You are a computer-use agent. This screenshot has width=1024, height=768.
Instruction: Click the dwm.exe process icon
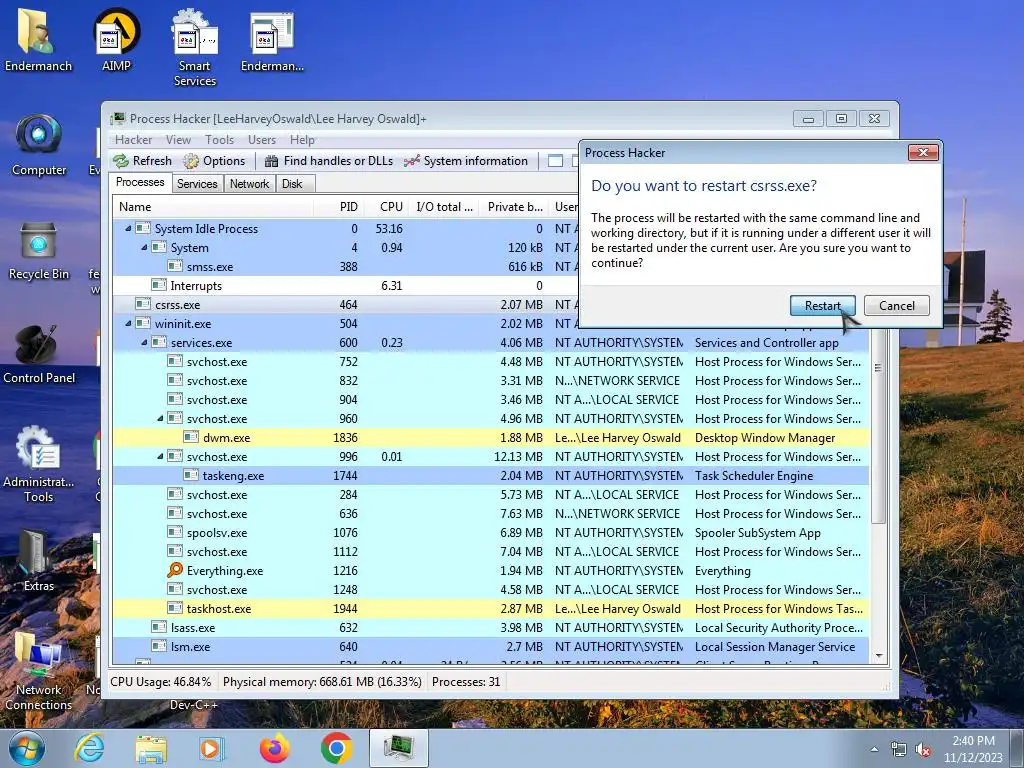point(191,437)
